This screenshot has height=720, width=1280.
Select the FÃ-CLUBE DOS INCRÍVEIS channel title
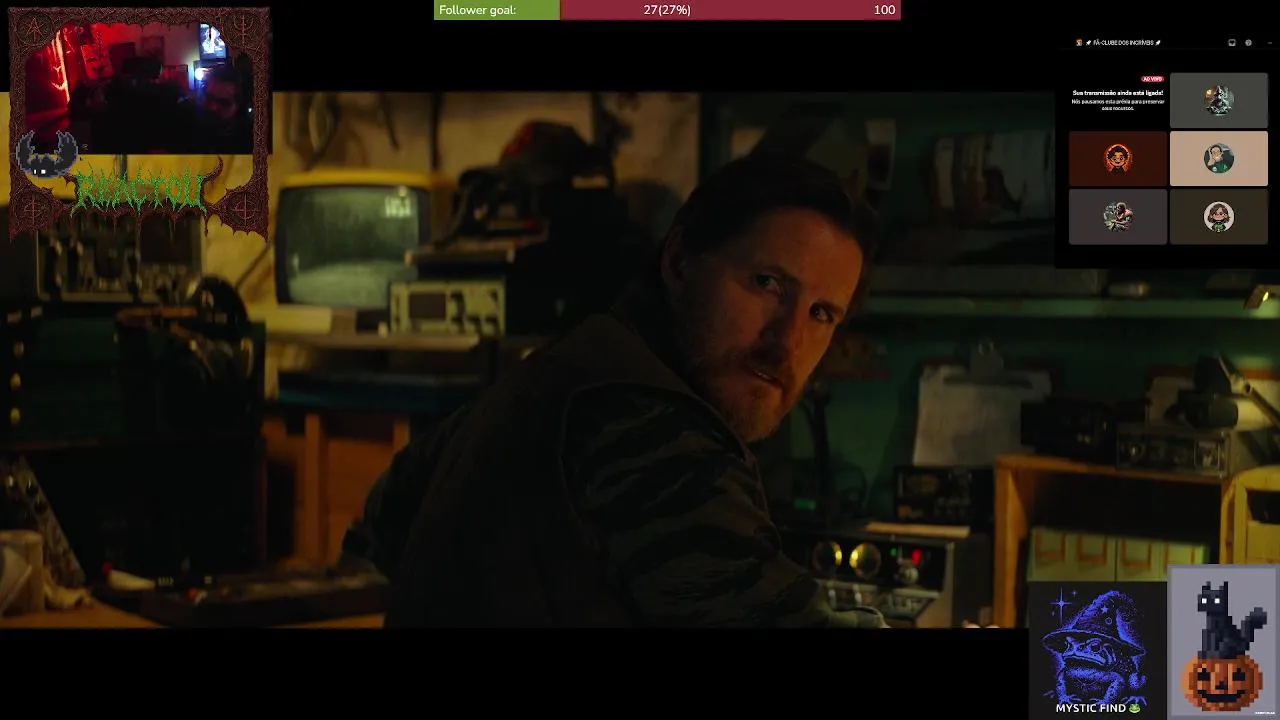pyautogui.click(x=1124, y=43)
